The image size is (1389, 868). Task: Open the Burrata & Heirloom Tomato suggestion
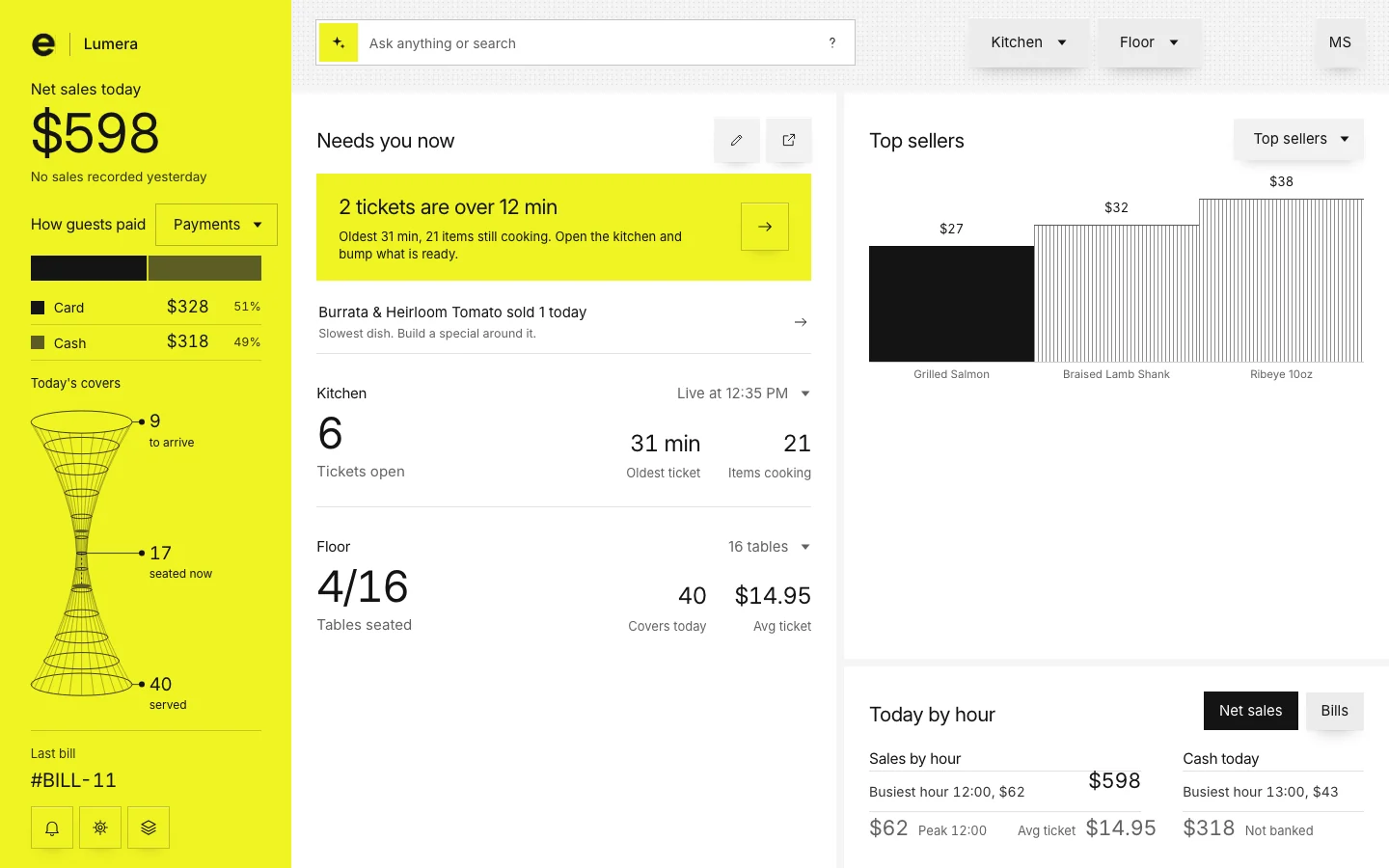[x=563, y=322]
